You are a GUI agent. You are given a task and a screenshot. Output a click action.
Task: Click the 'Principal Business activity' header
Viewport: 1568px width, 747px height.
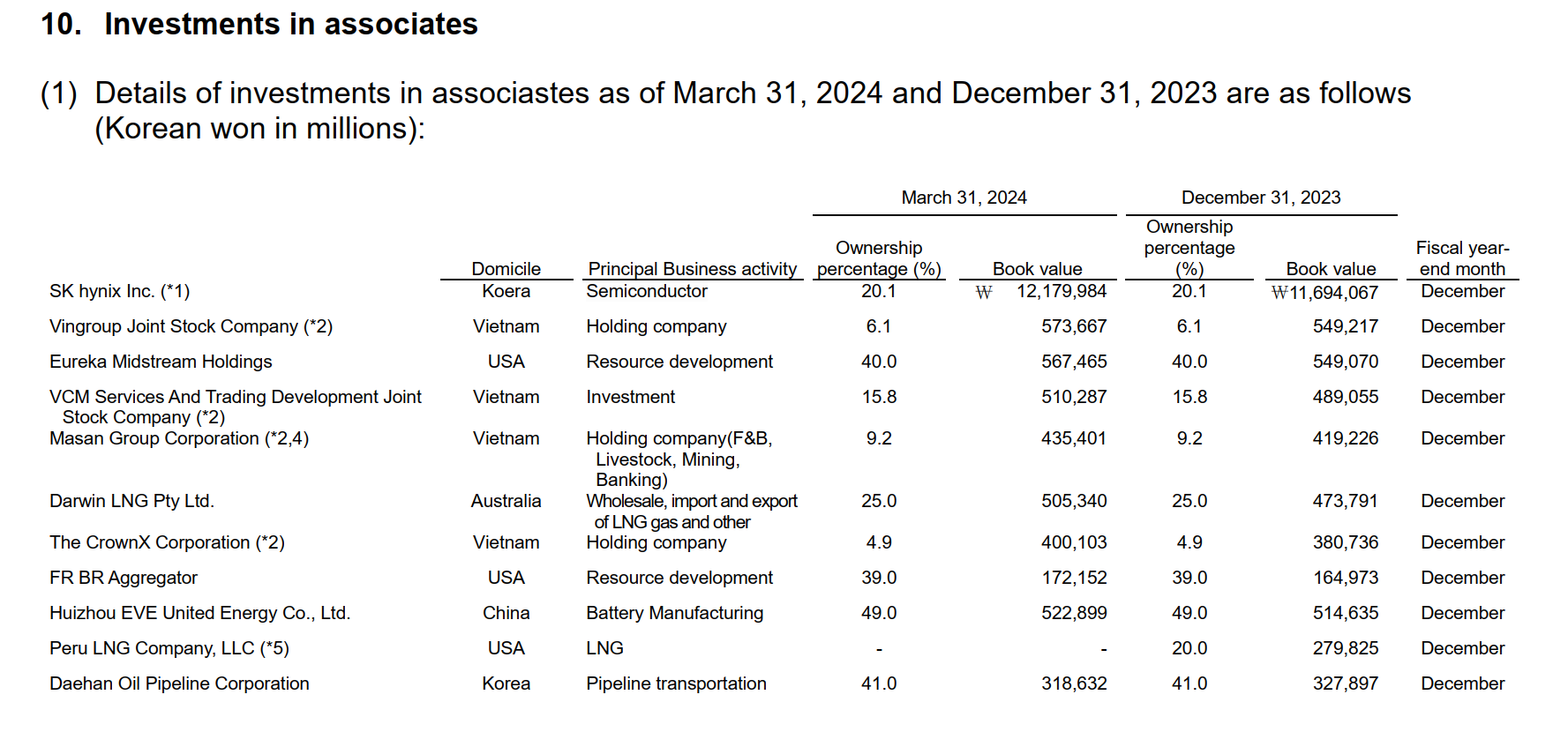click(693, 269)
